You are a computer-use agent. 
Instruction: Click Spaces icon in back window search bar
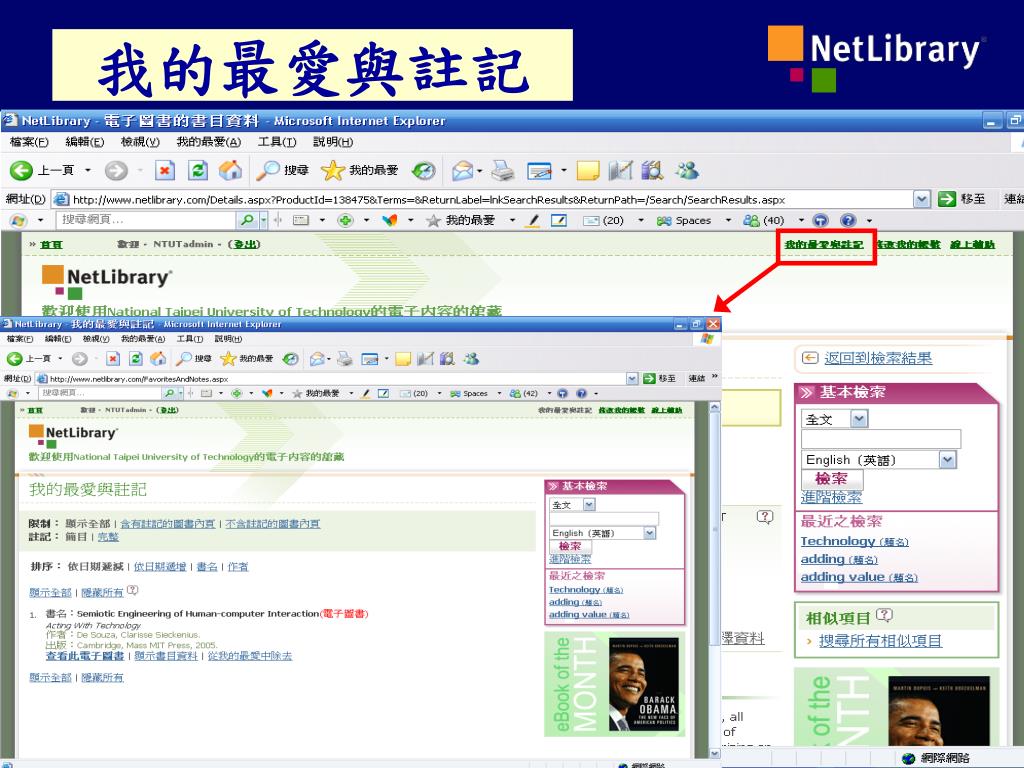(664, 221)
